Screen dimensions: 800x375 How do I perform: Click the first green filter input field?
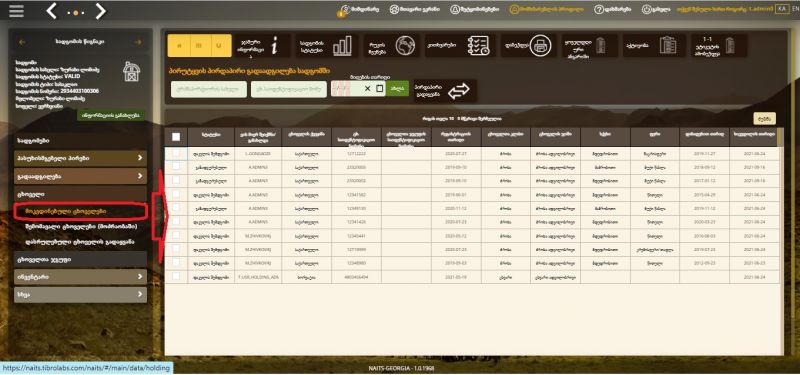click(208, 89)
